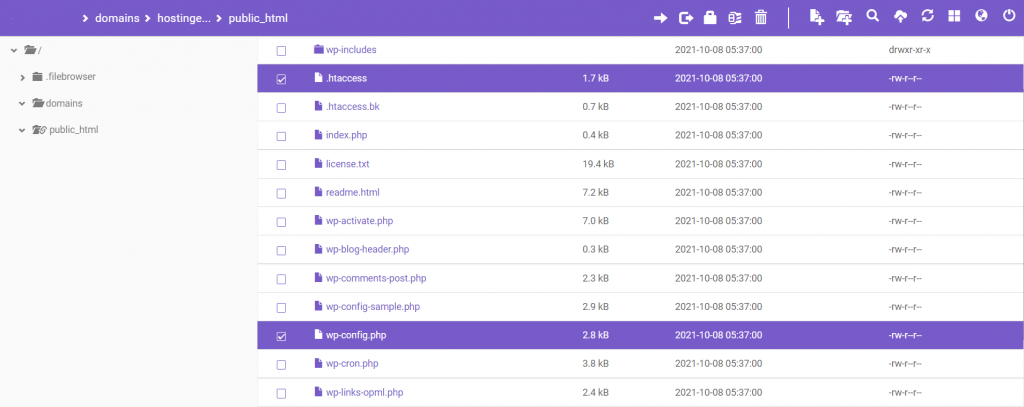Check the wp-blog-header.php checkbox

(281, 251)
